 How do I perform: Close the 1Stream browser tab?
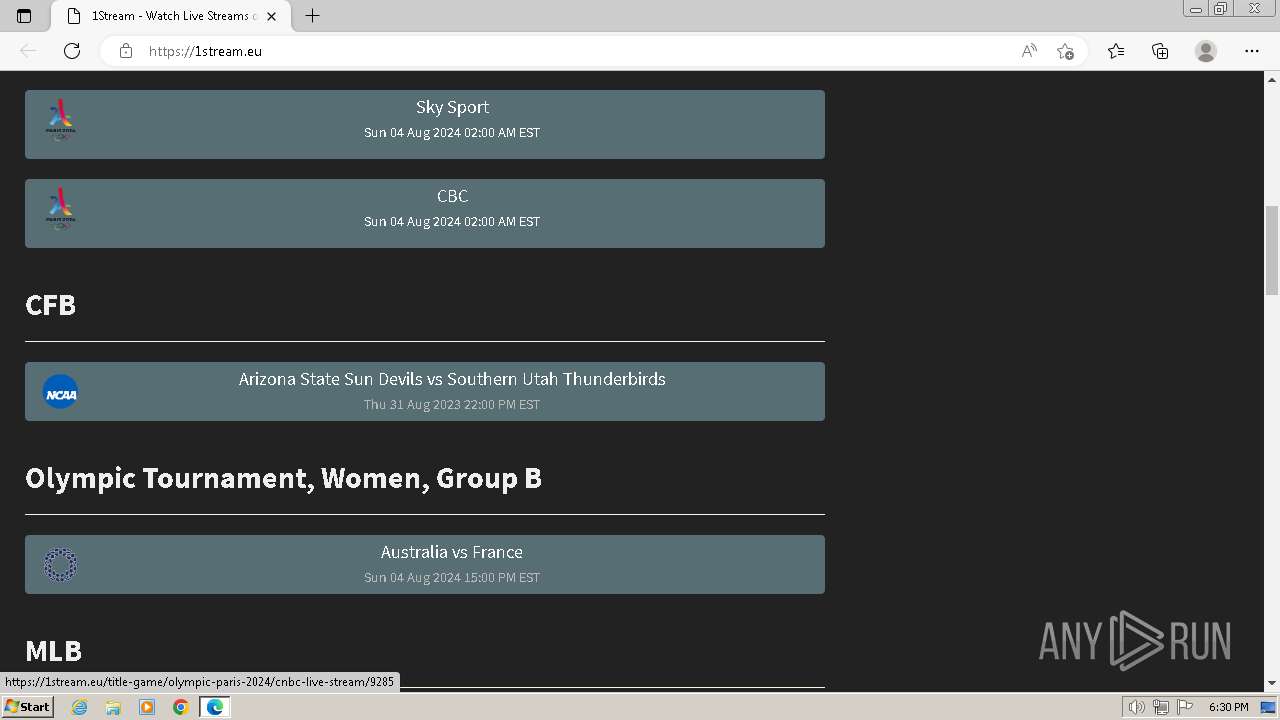[271, 16]
